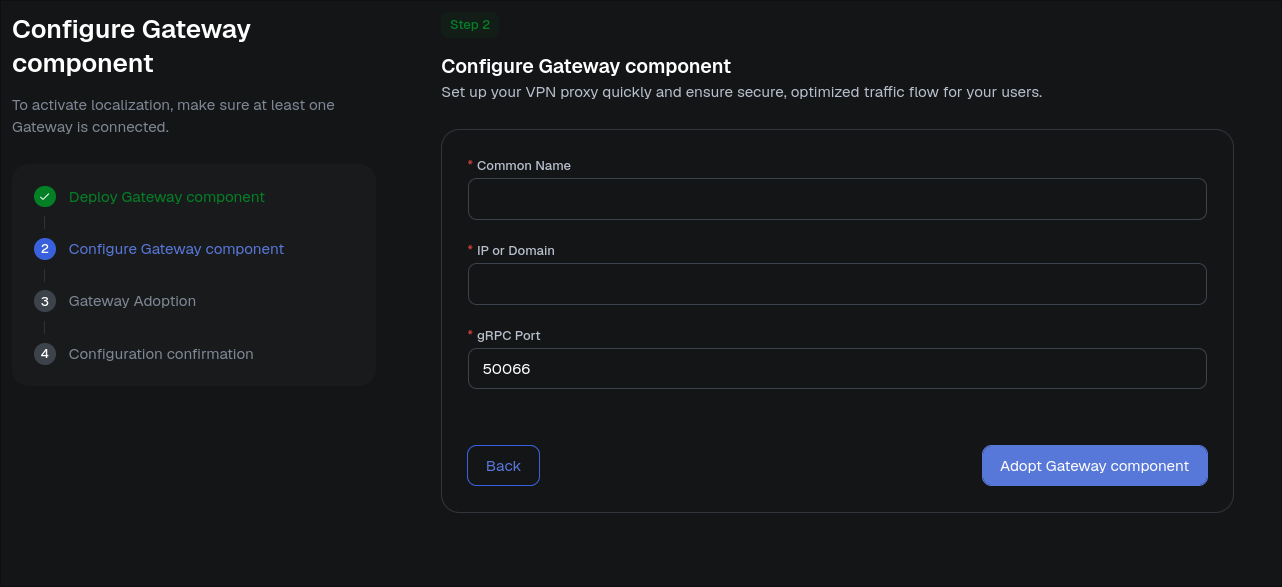This screenshot has width=1282, height=587.
Task: Click into the IP or Domain field
Action: (837, 284)
